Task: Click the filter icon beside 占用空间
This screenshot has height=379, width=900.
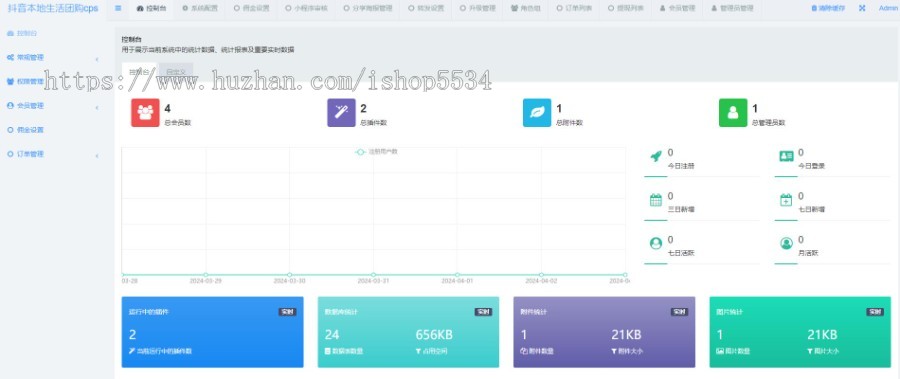Action: (x=418, y=350)
